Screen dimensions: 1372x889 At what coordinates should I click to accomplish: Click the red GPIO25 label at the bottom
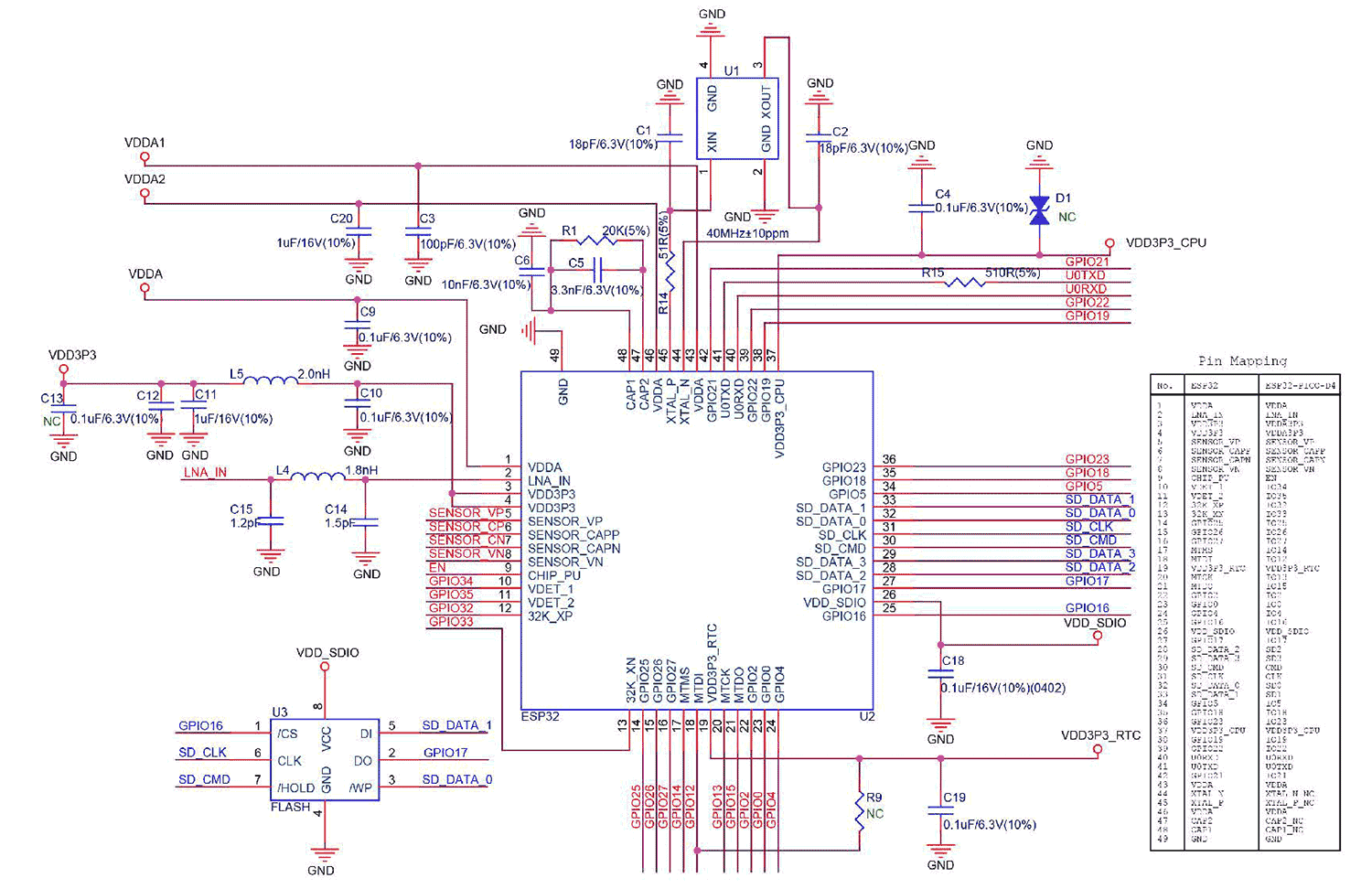(x=637, y=807)
